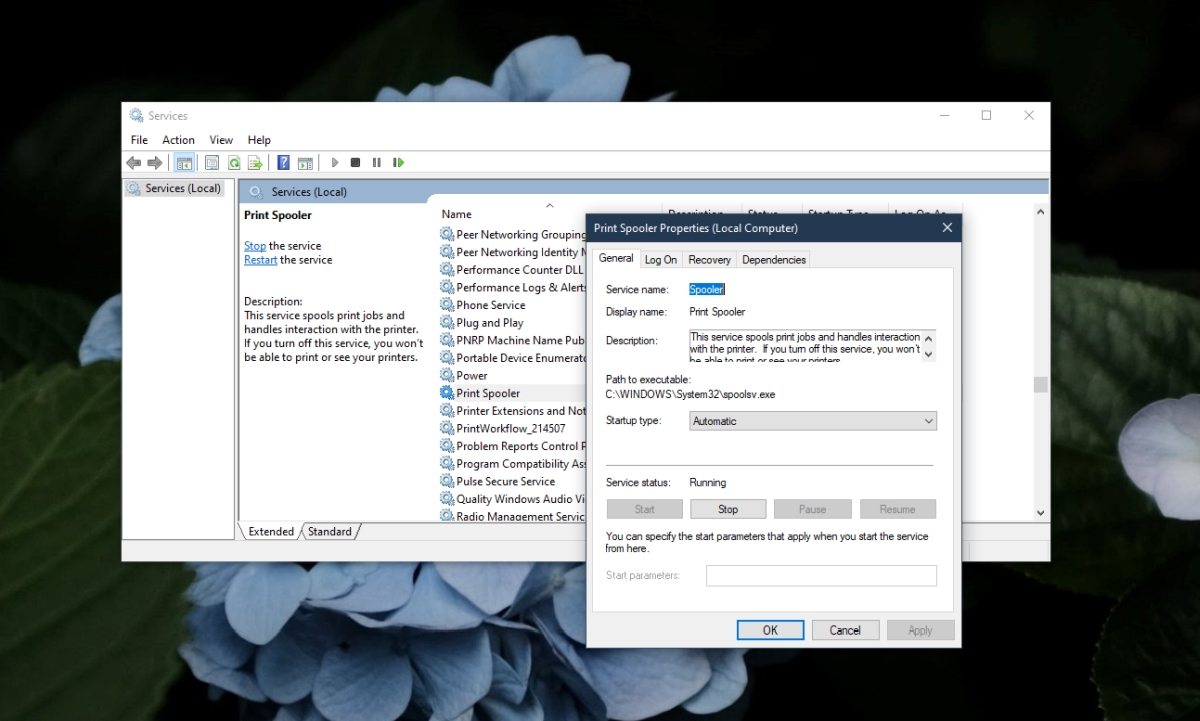This screenshot has width=1200, height=721.
Task: Select the gear icon of Plug and Play row
Action: (x=447, y=323)
